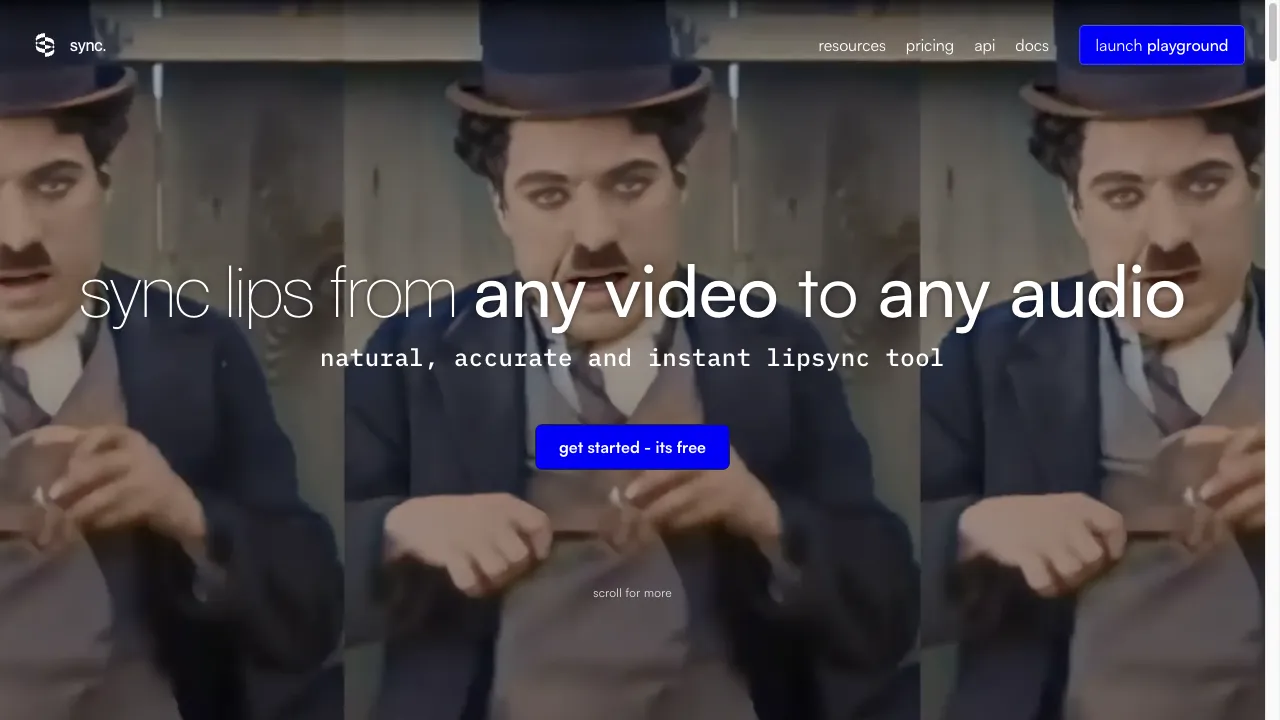This screenshot has width=1280, height=720.
Task: Click the "sync." brand name text
Action: [88, 46]
